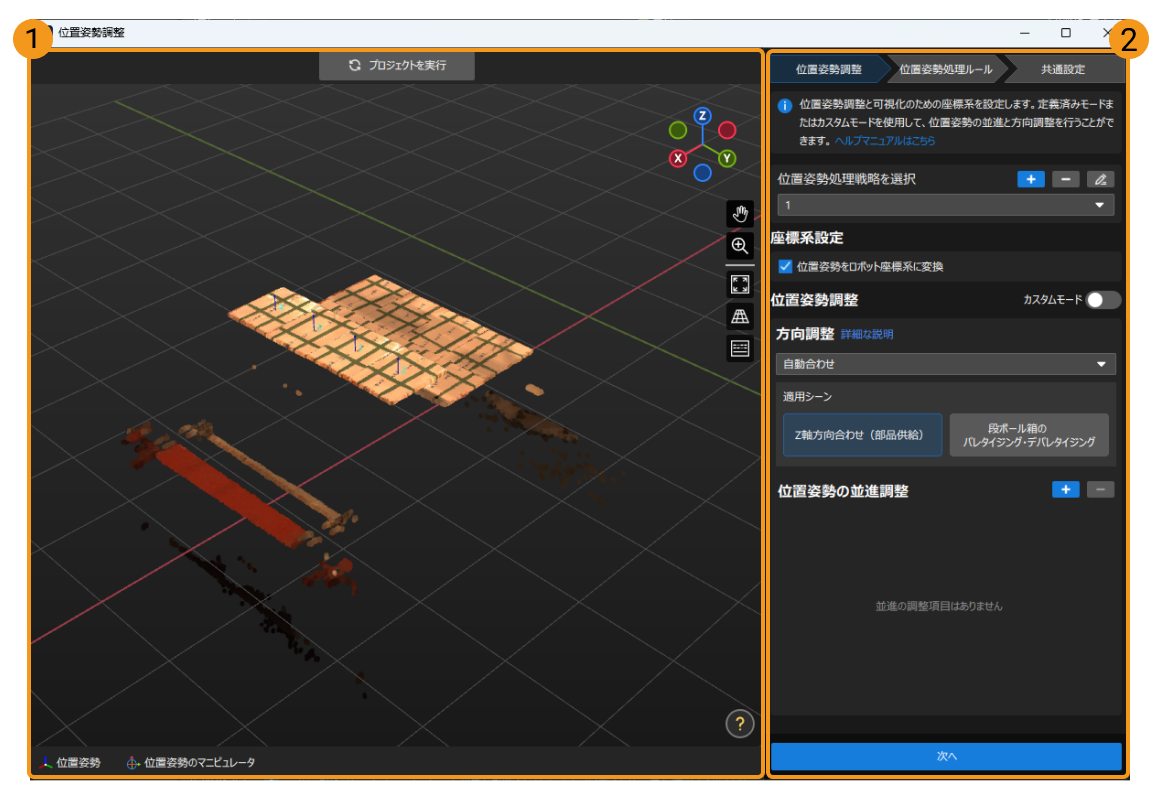
Task: Remove the selected pose processing strategy
Action: click(x=1065, y=180)
